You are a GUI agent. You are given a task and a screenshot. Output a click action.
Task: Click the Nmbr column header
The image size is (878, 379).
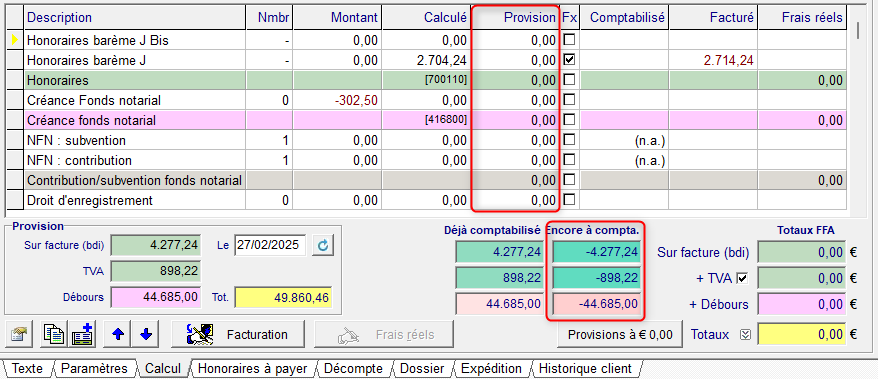[269, 17]
